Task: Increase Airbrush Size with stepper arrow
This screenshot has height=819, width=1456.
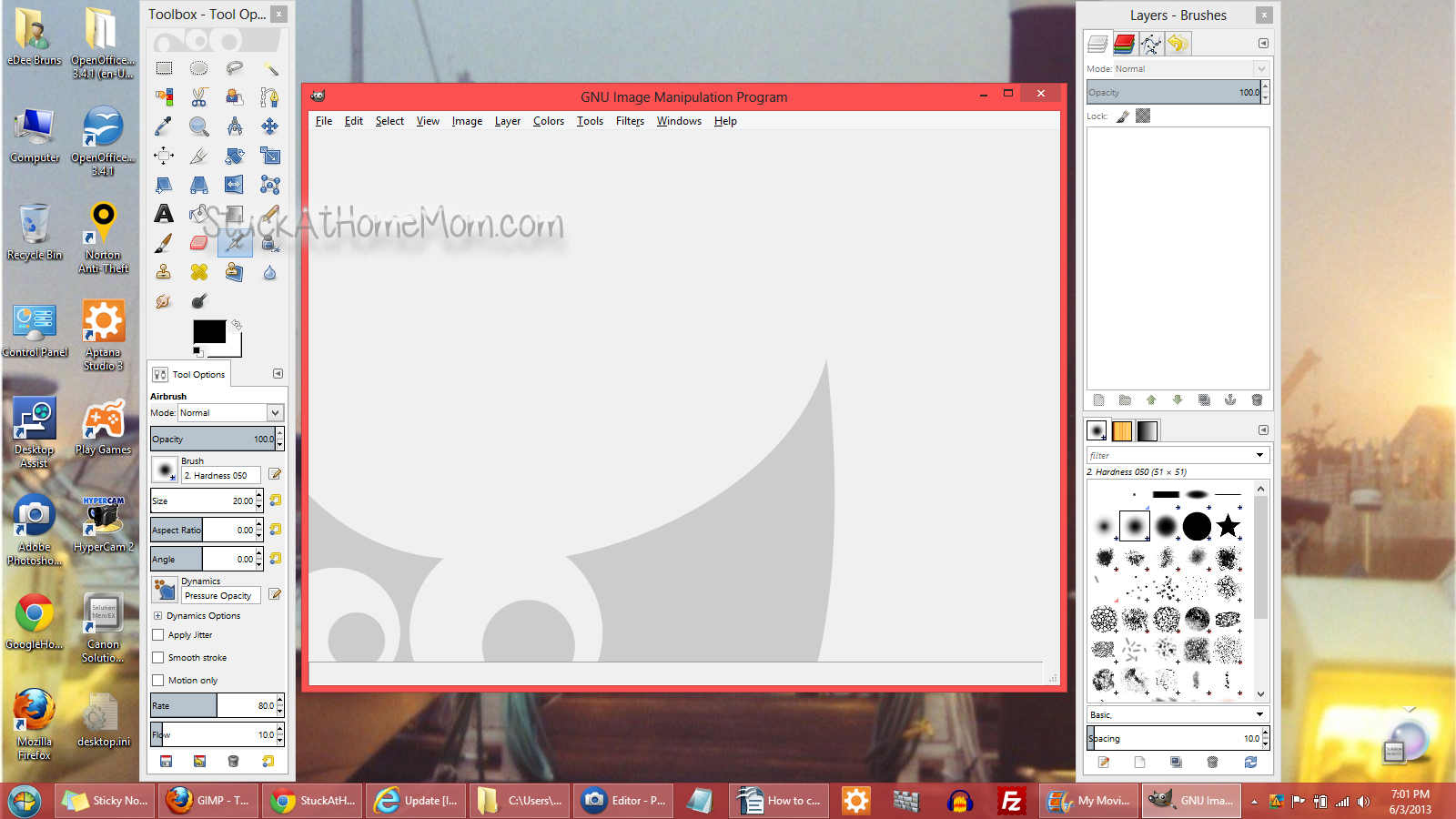Action: [x=259, y=496]
